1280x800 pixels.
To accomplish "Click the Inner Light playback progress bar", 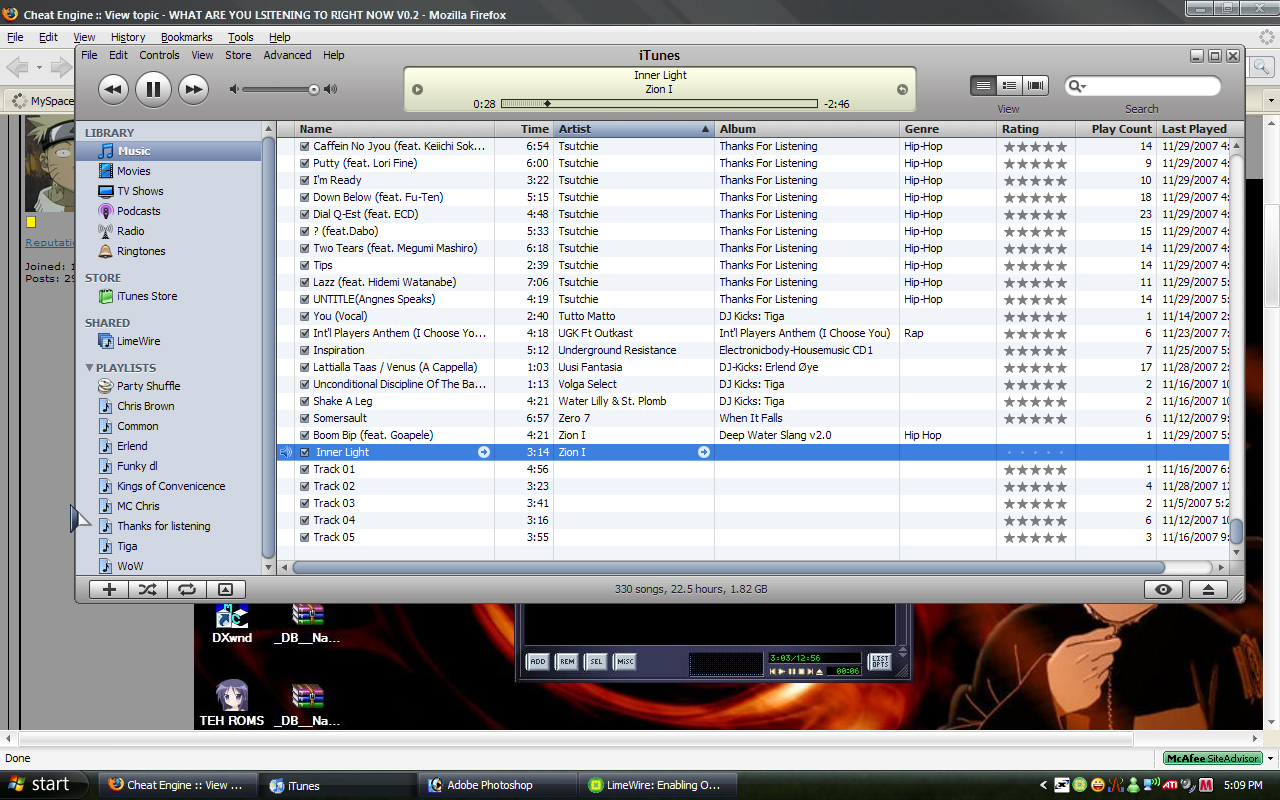I will pyautogui.click(x=659, y=103).
